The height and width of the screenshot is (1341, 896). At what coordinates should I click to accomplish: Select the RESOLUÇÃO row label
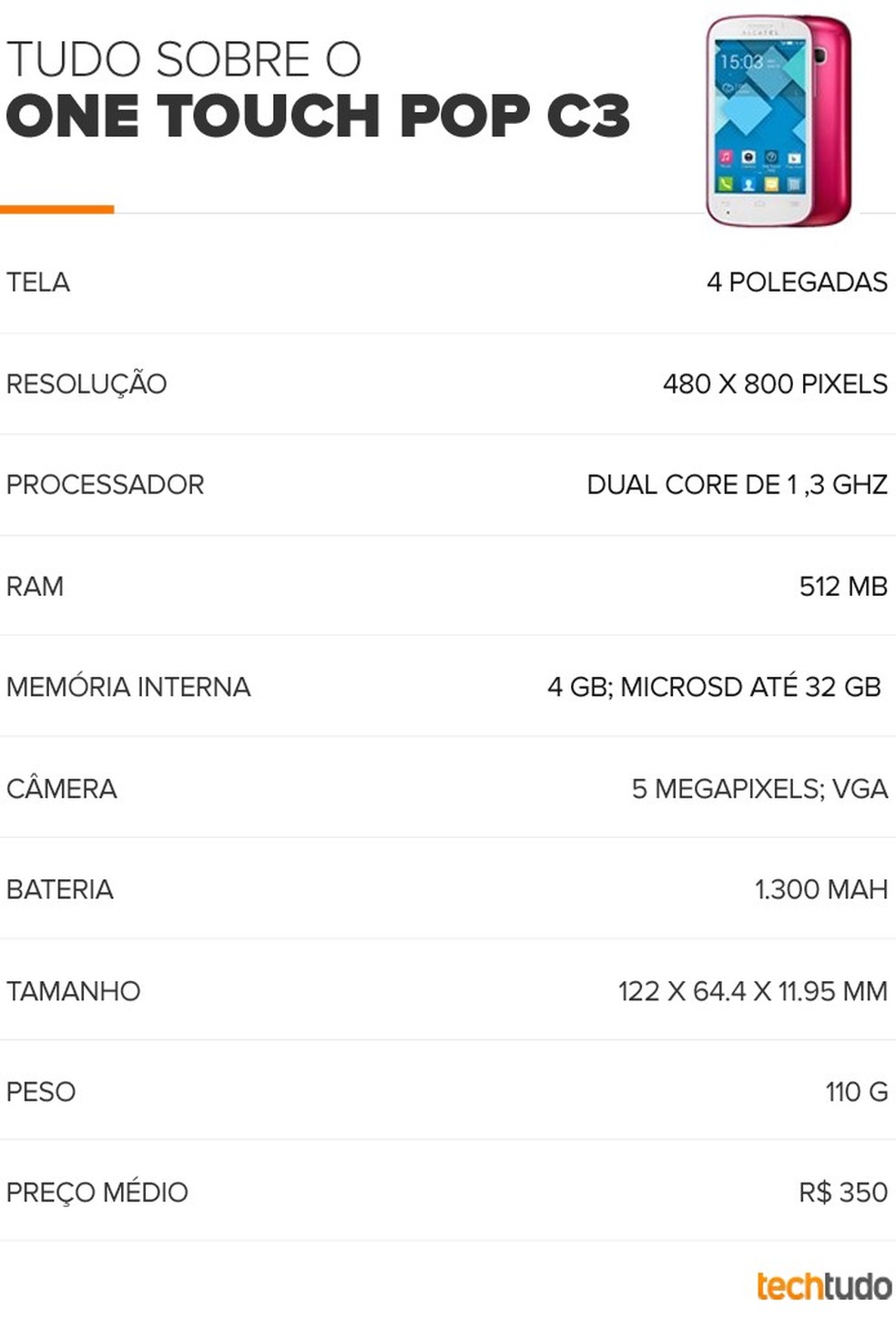point(87,384)
